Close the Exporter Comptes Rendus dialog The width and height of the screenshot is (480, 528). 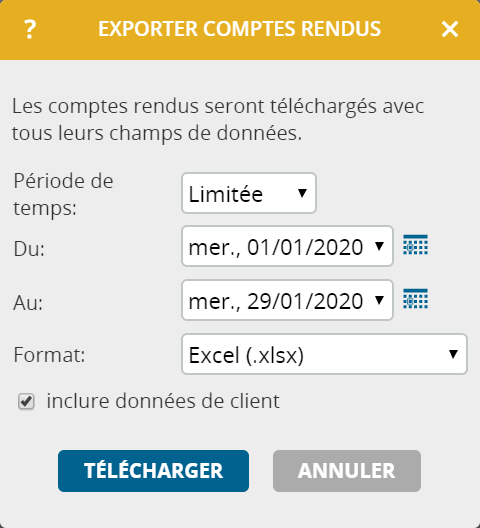450,29
